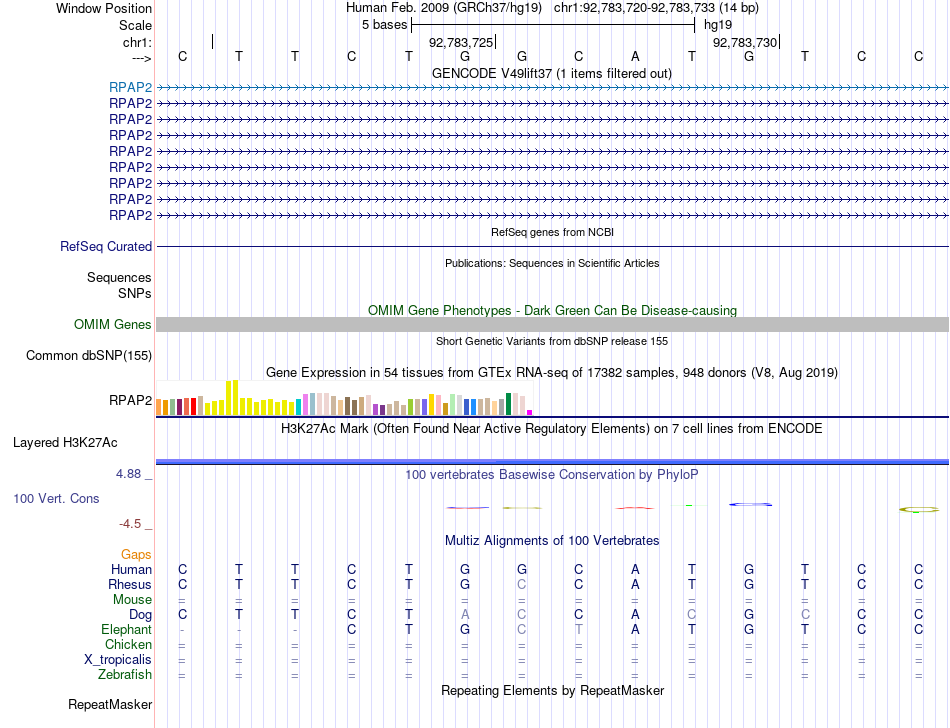Click the blue H3K27Ac signal band
This screenshot has width=950, height=728.
point(552,462)
